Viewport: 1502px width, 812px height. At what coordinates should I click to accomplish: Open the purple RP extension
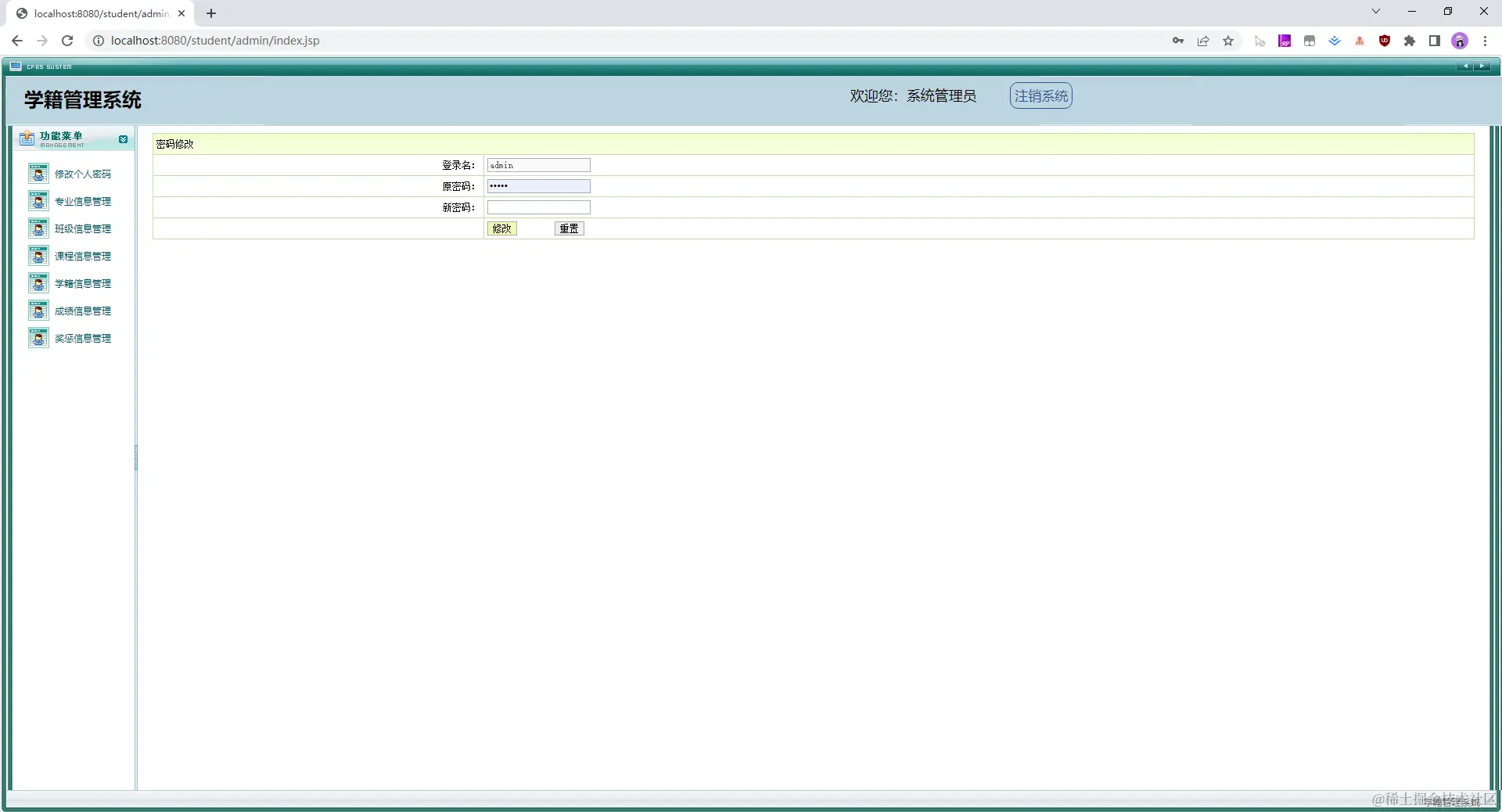[1285, 41]
